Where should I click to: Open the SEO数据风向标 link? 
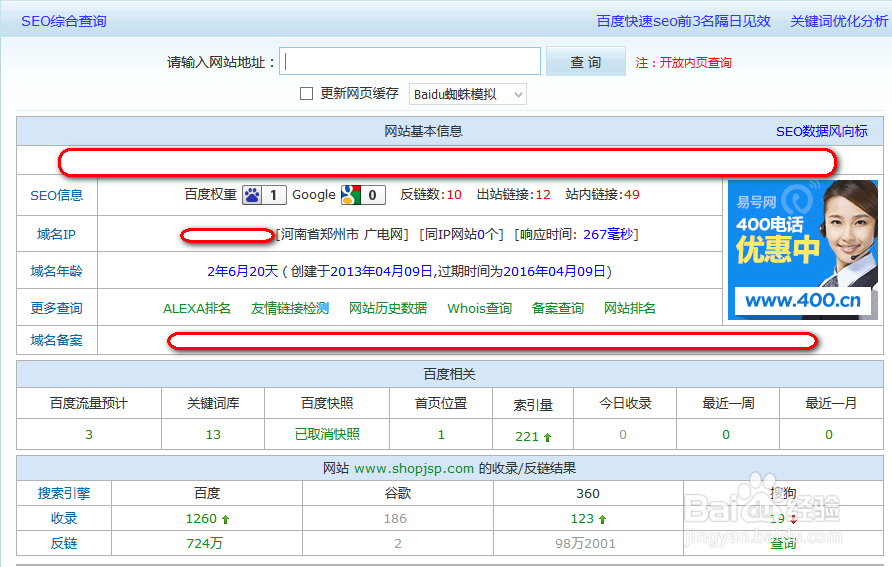[821, 131]
